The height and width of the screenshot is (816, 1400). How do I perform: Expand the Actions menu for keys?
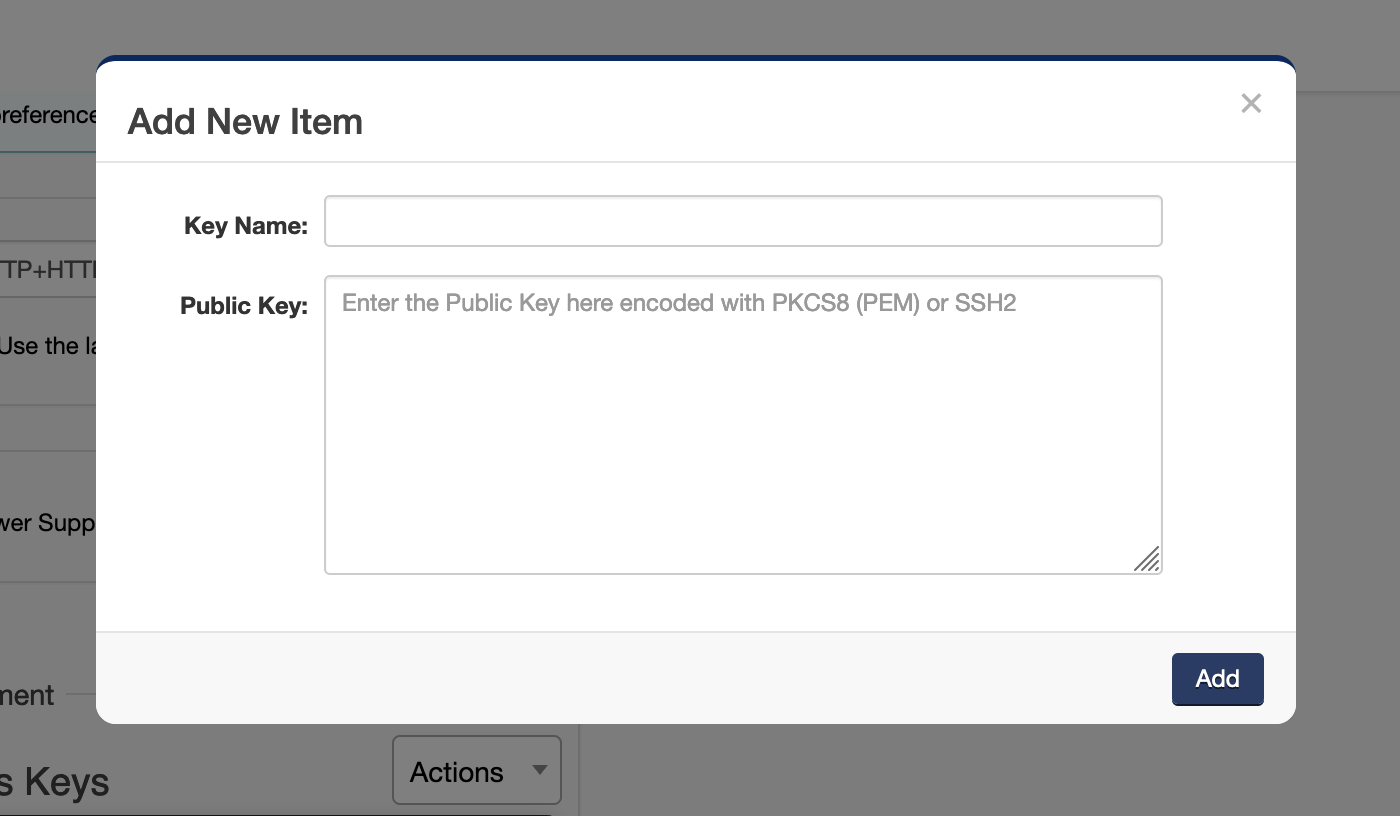pos(476,770)
